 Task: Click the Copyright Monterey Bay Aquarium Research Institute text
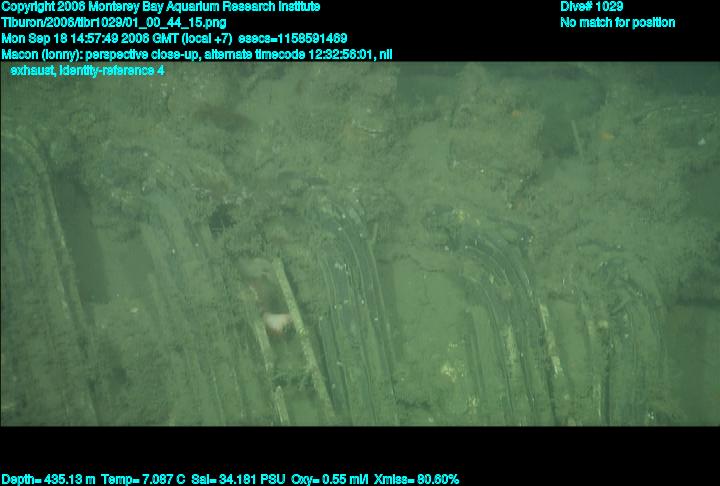[x=160, y=7]
